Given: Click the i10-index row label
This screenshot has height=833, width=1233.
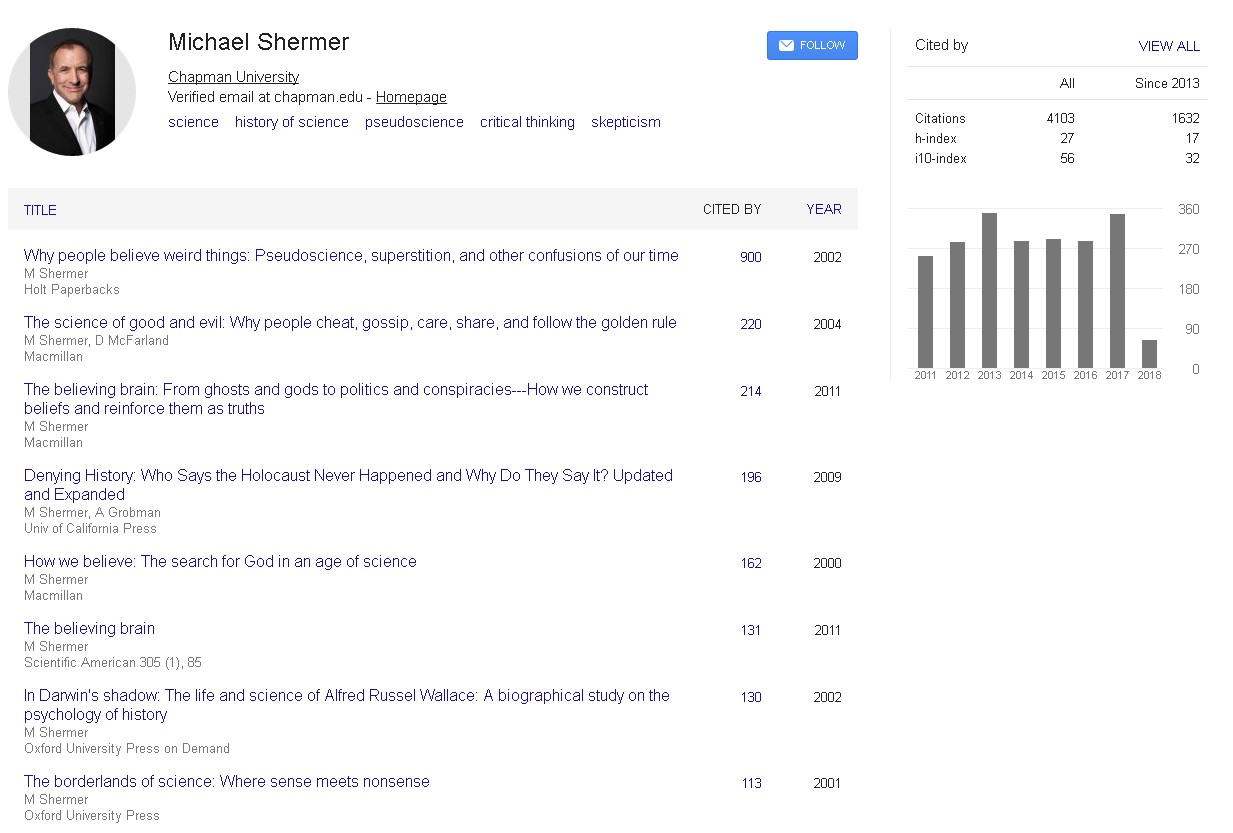Looking at the screenshot, I should click(x=941, y=158).
